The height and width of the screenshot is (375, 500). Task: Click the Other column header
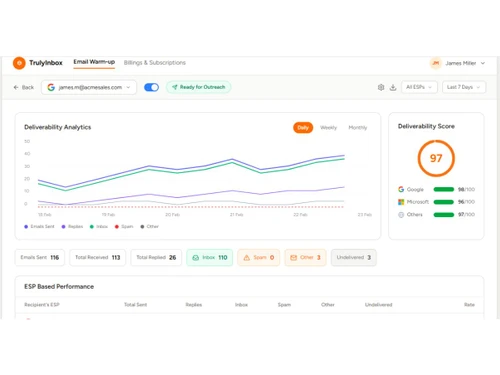coord(328,305)
